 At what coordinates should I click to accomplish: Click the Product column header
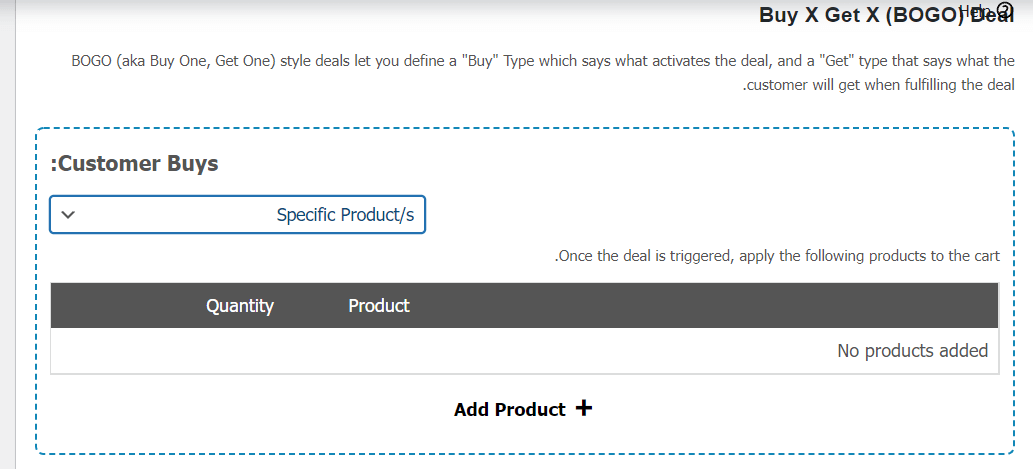coord(379,306)
